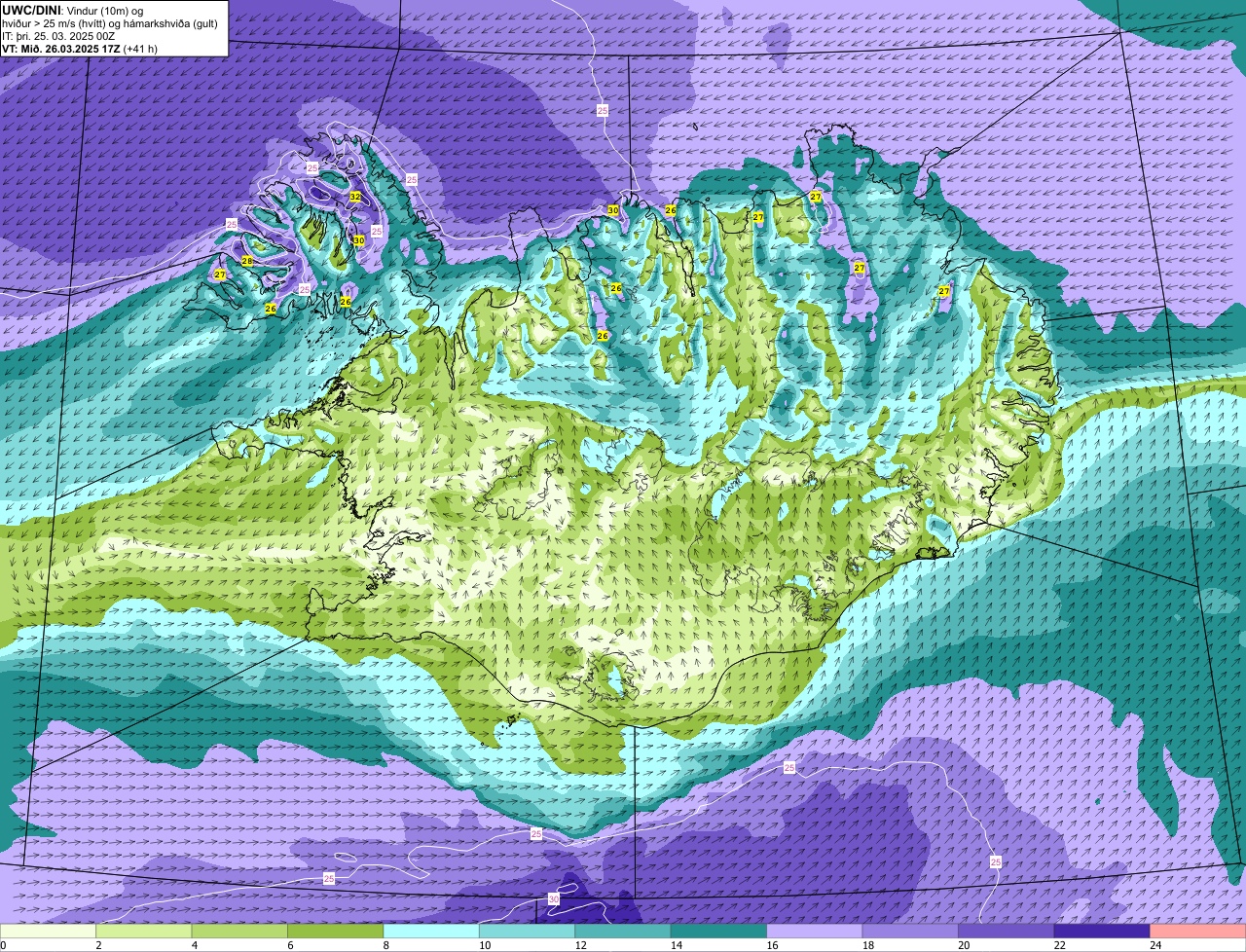Viewport: 1246px width, 952px height.
Task: Click the 2–4 m/s light green legend swatch
Action: point(144,931)
